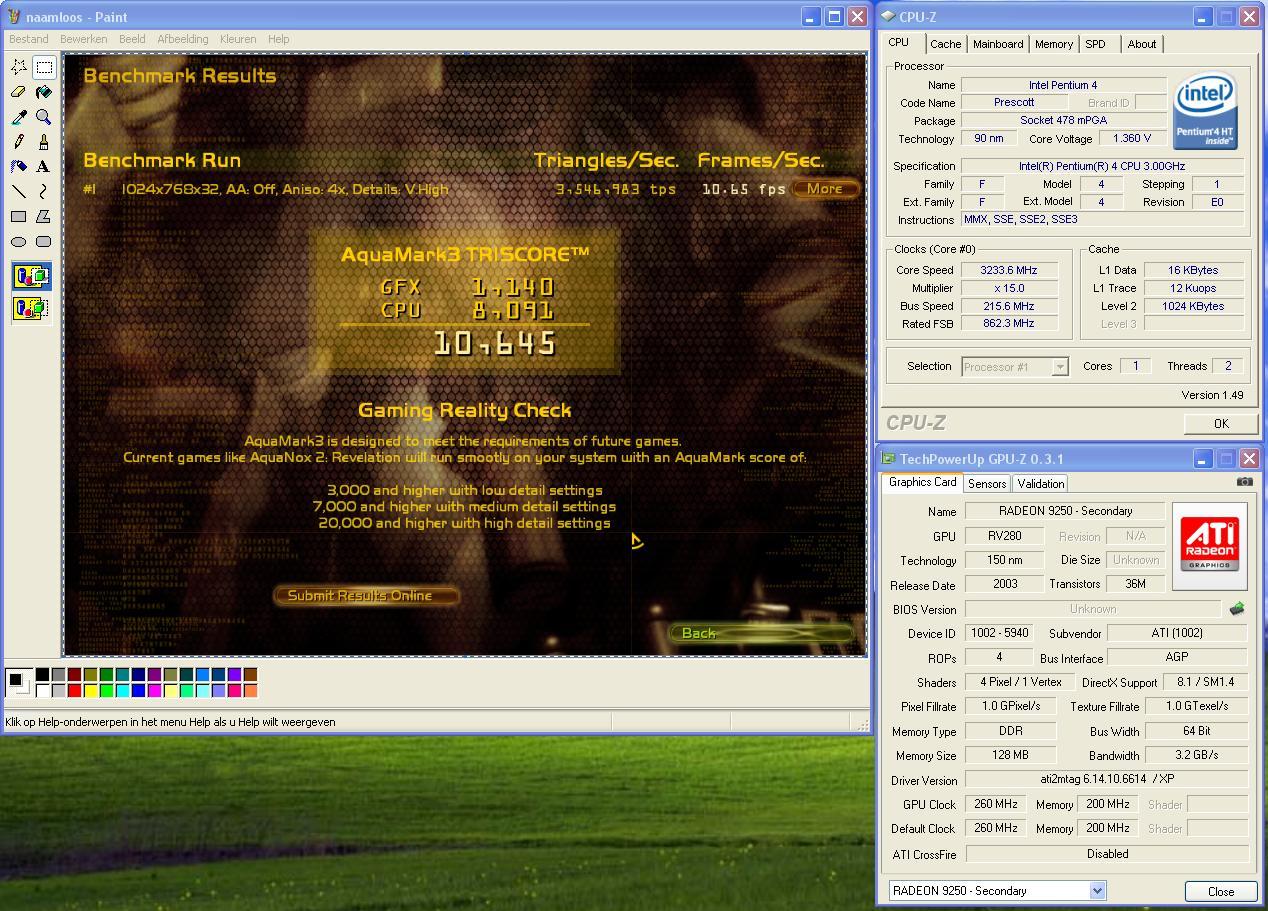Image resolution: width=1268 pixels, height=911 pixels.
Task: Select the Polygon shape tool
Action: tap(44, 216)
